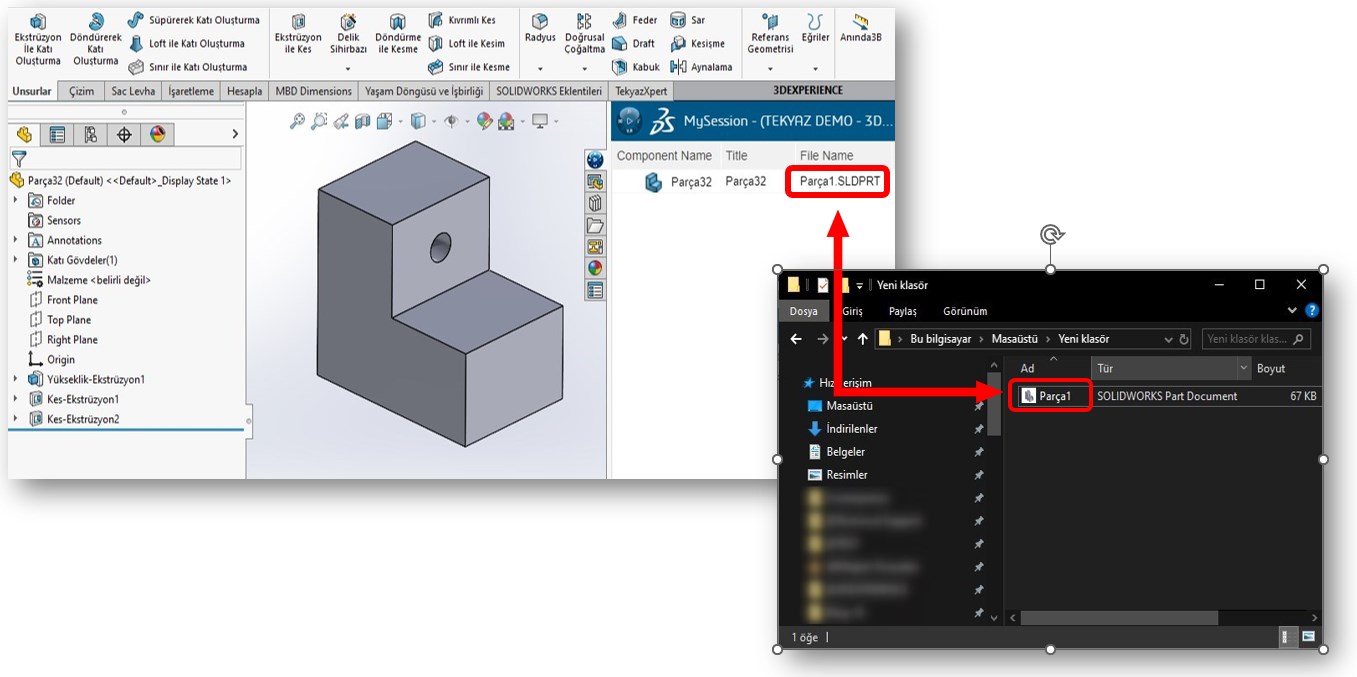Open the TekyazXpert tab
This screenshot has width=1357, height=677.
(641, 91)
